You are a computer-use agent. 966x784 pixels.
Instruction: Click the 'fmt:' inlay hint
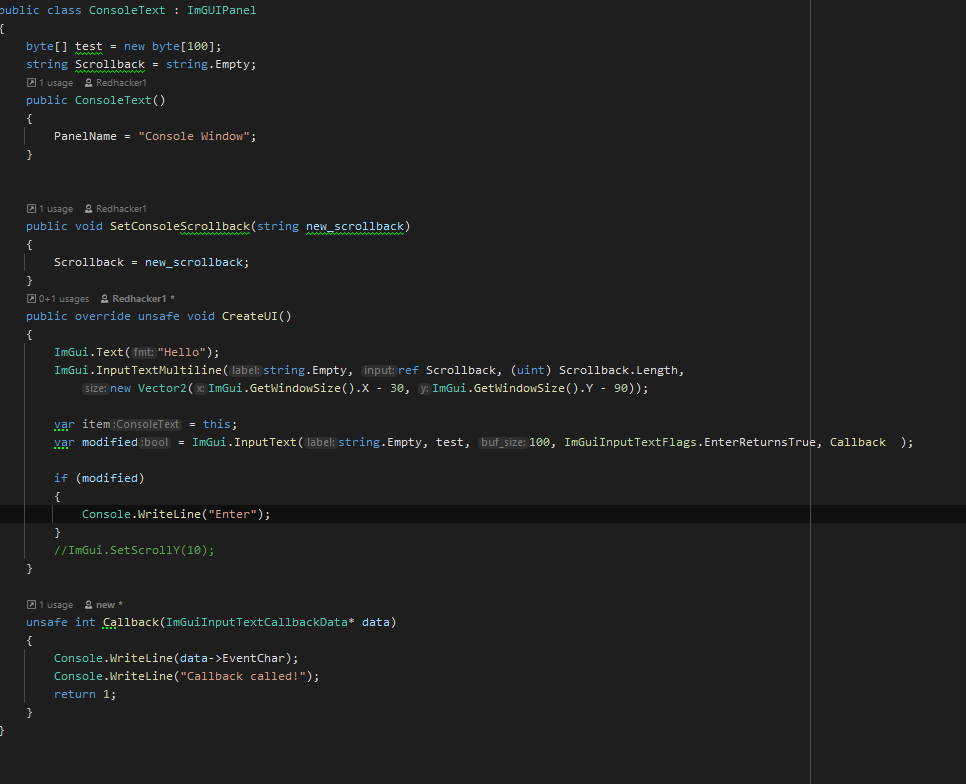pos(143,352)
